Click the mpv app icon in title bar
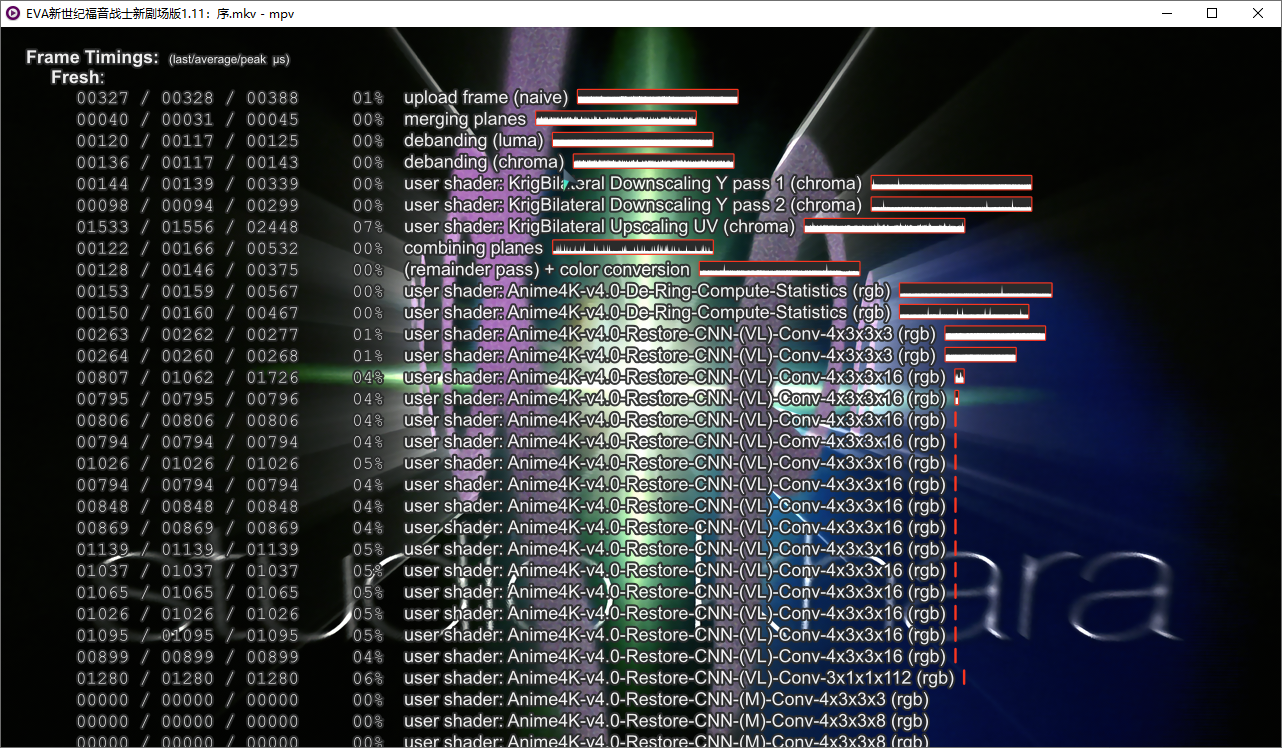The width and height of the screenshot is (1282, 748). point(12,13)
